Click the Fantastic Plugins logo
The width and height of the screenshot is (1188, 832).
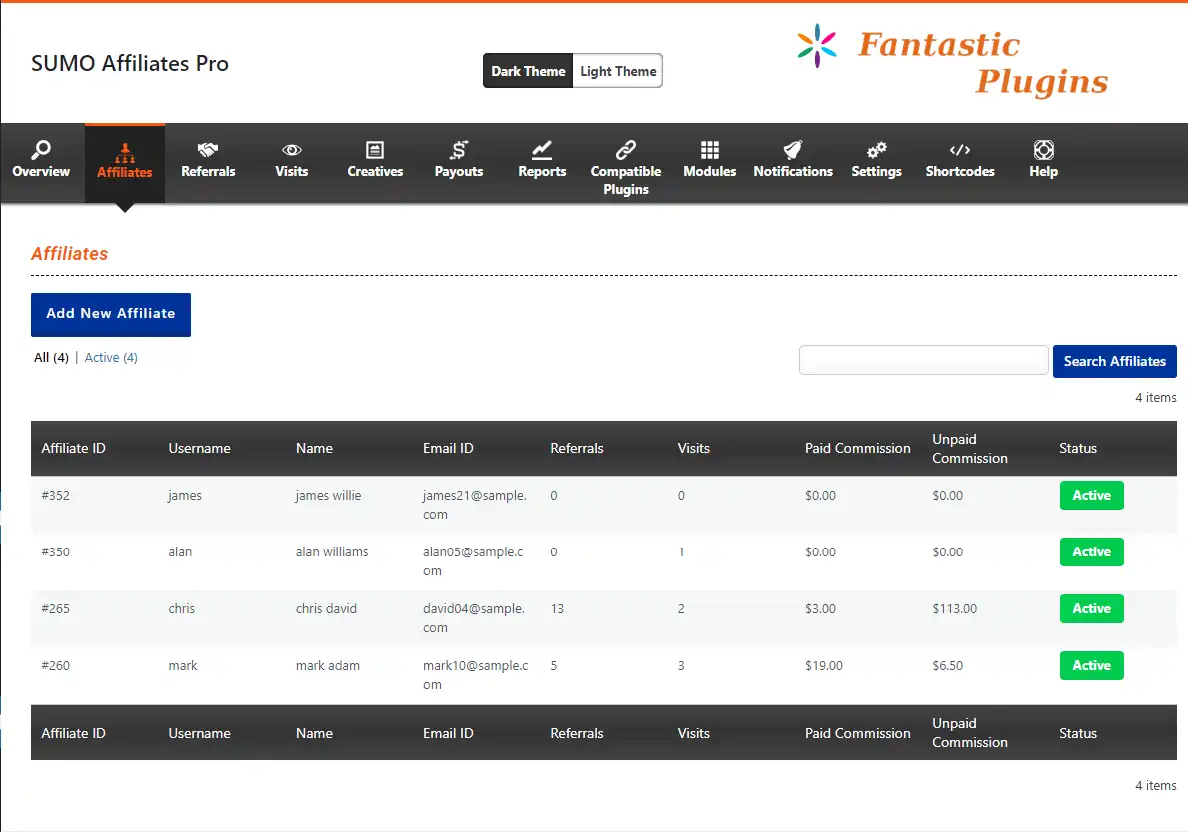(x=952, y=61)
